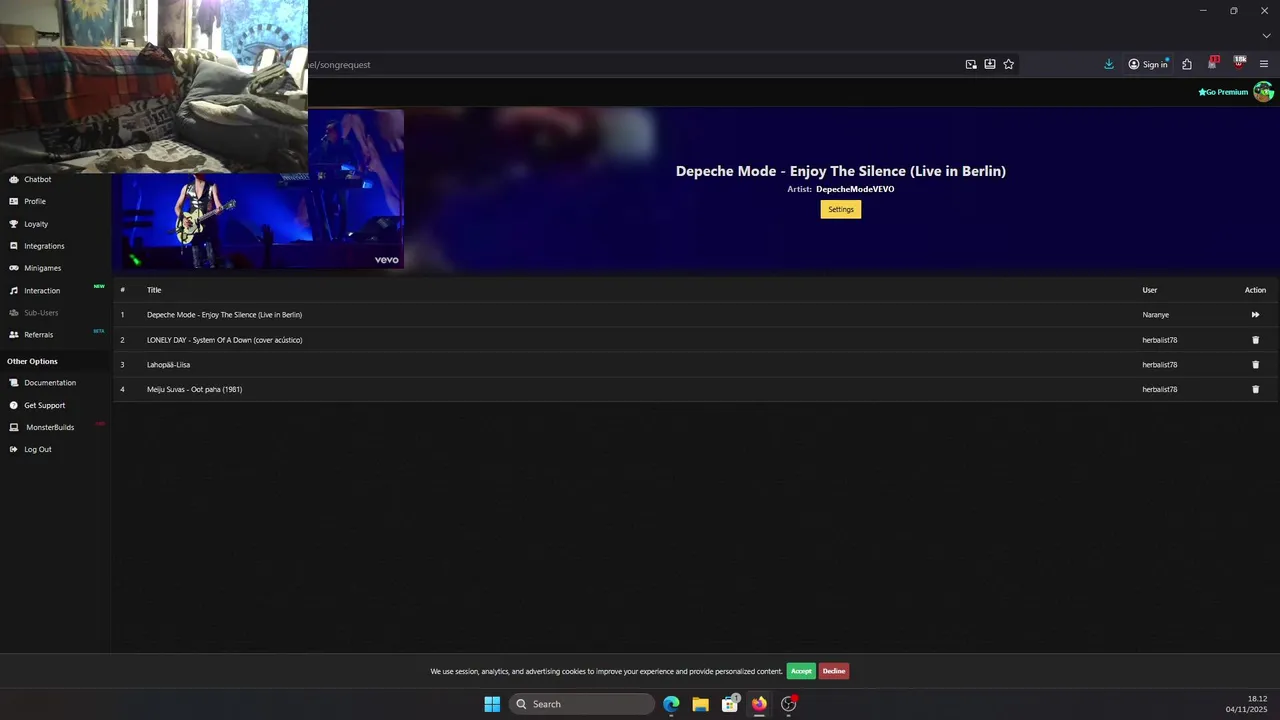Open the Referrals sidebar section

pyautogui.click(x=38, y=335)
